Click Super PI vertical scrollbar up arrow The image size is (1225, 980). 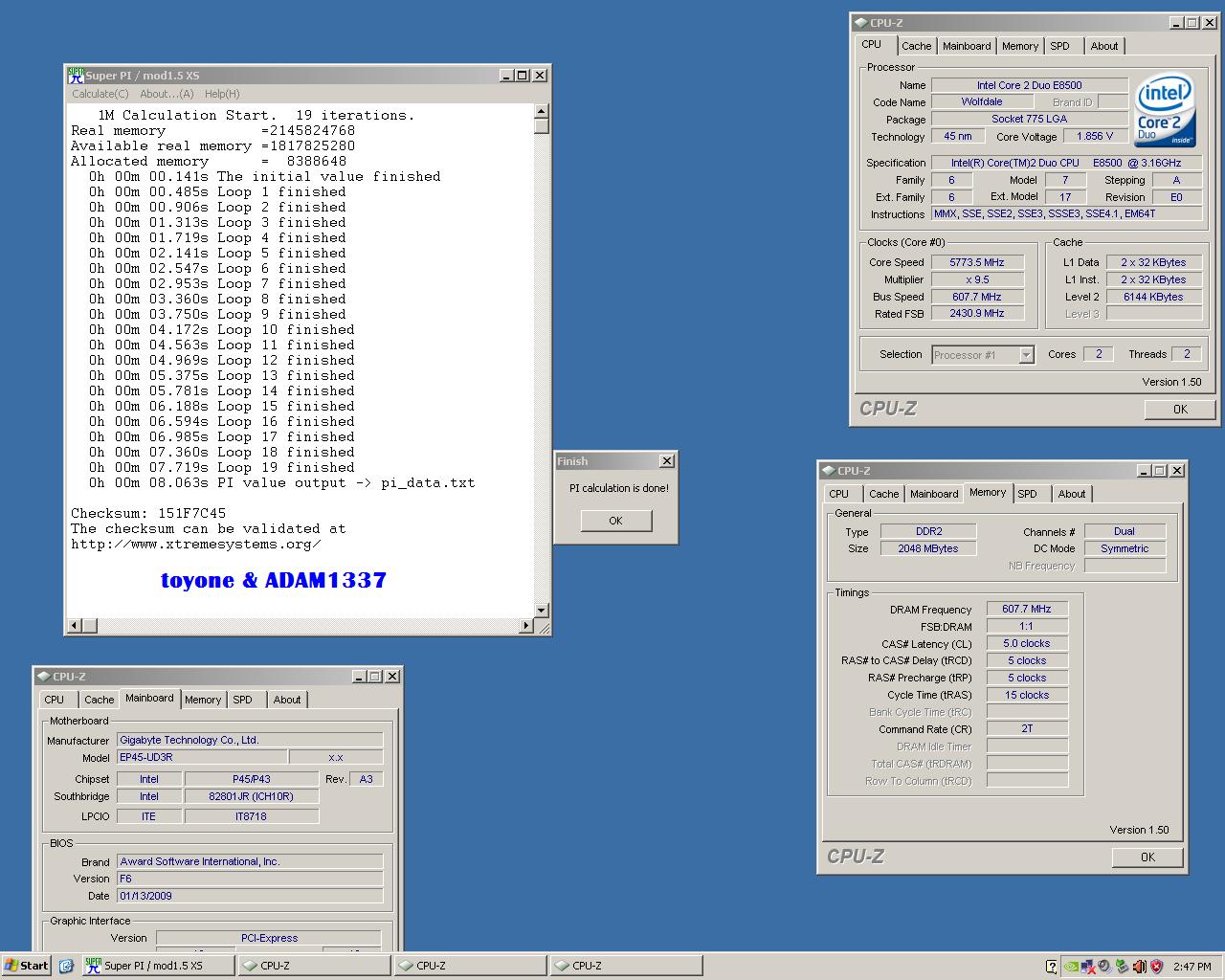(542, 111)
